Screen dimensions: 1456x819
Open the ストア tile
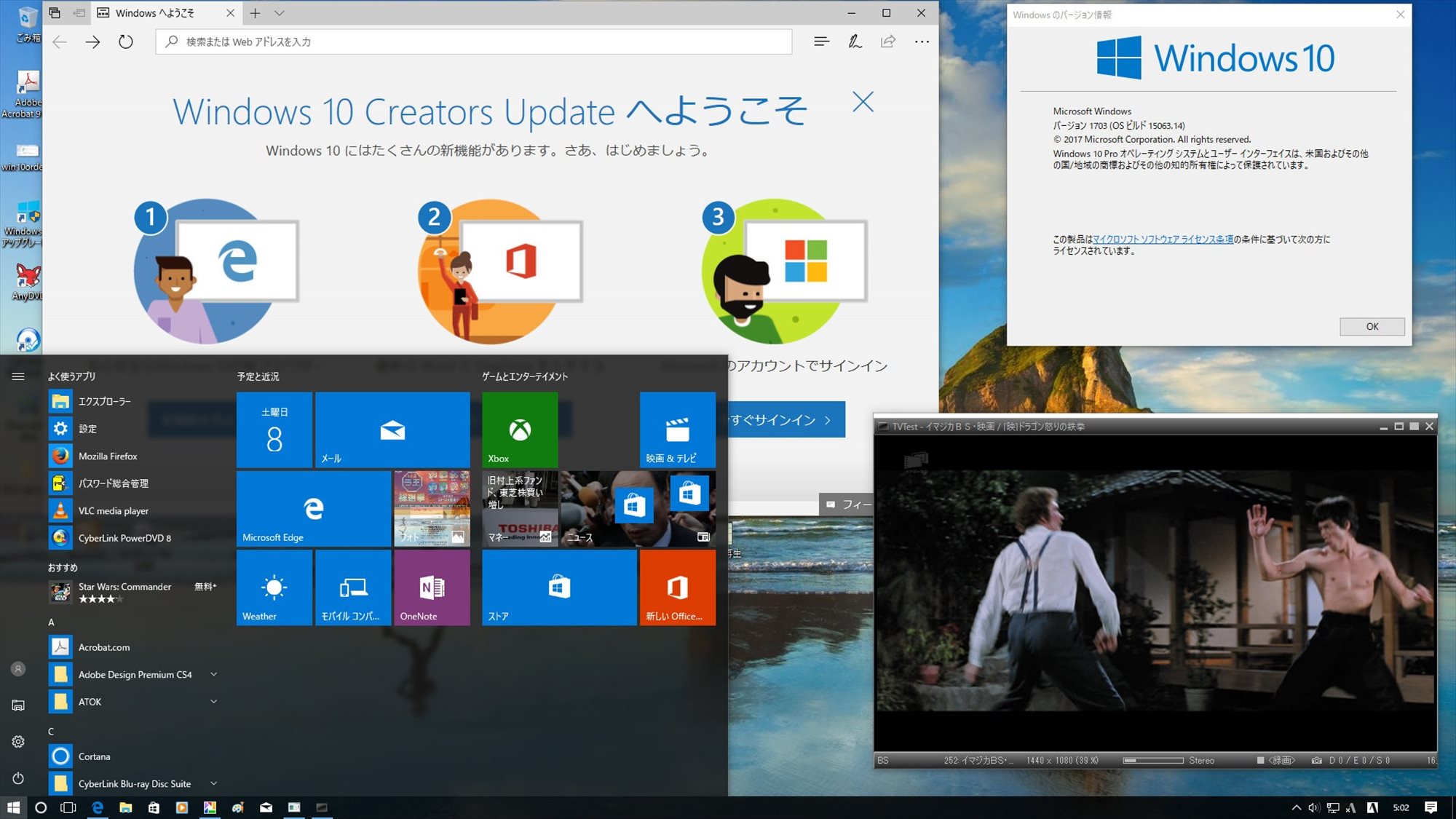click(559, 587)
